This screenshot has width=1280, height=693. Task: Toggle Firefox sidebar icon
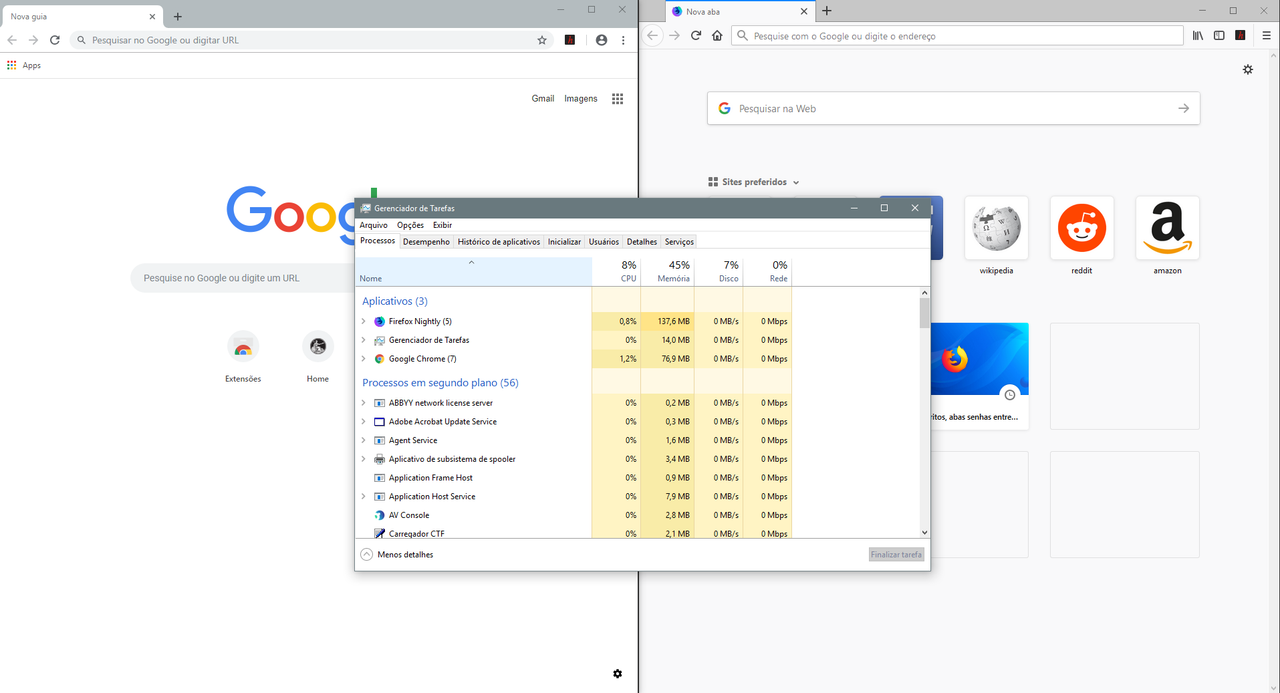[x=1219, y=36]
